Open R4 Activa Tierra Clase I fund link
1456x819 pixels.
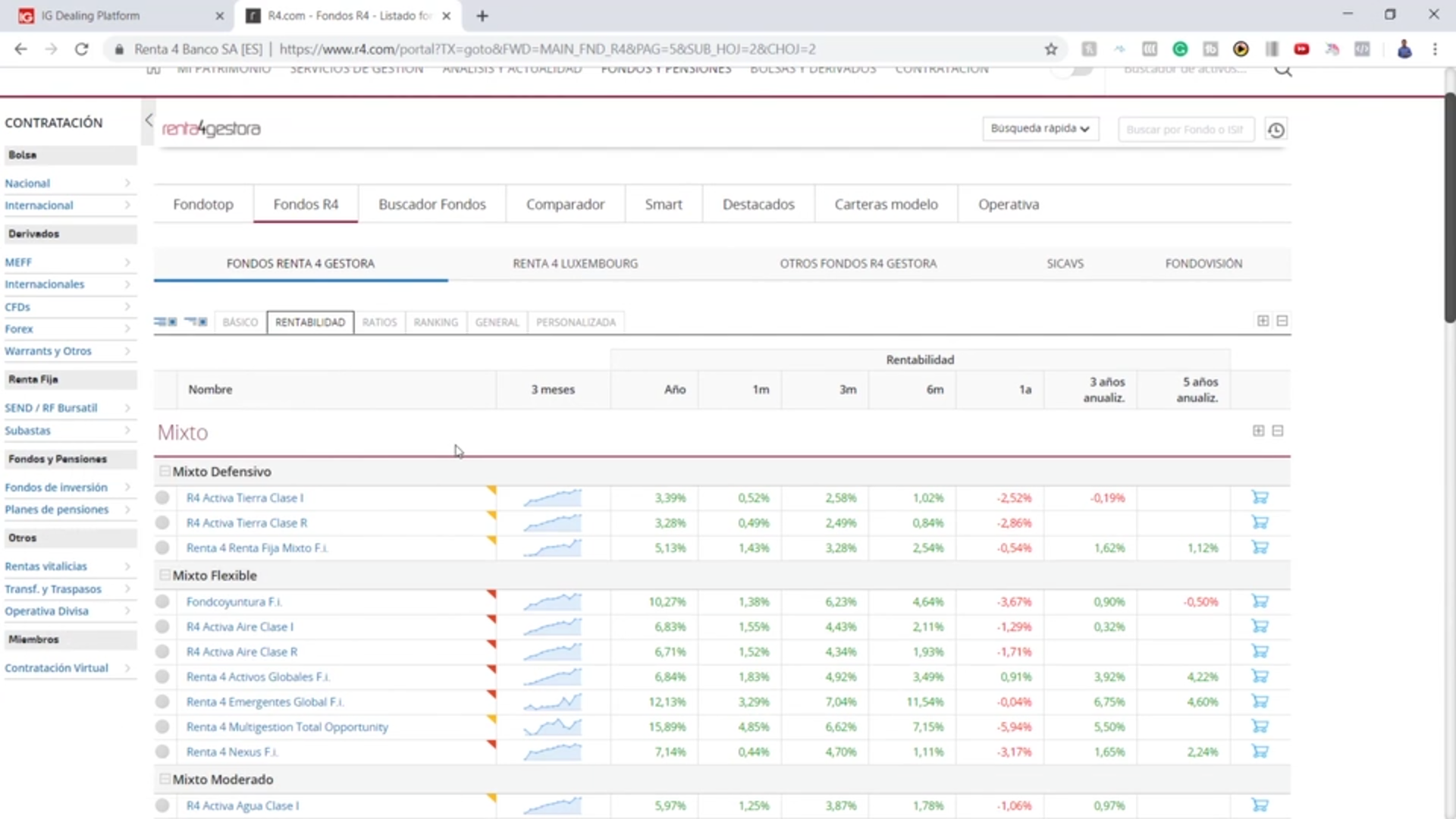point(245,497)
